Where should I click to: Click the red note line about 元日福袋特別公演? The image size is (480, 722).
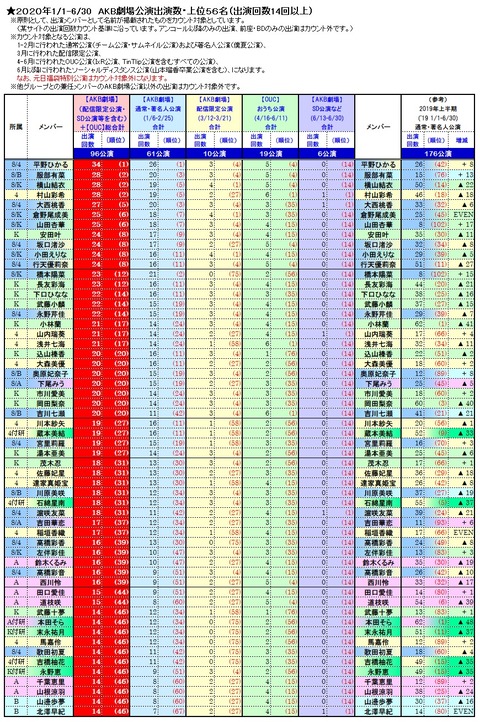(92, 78)
